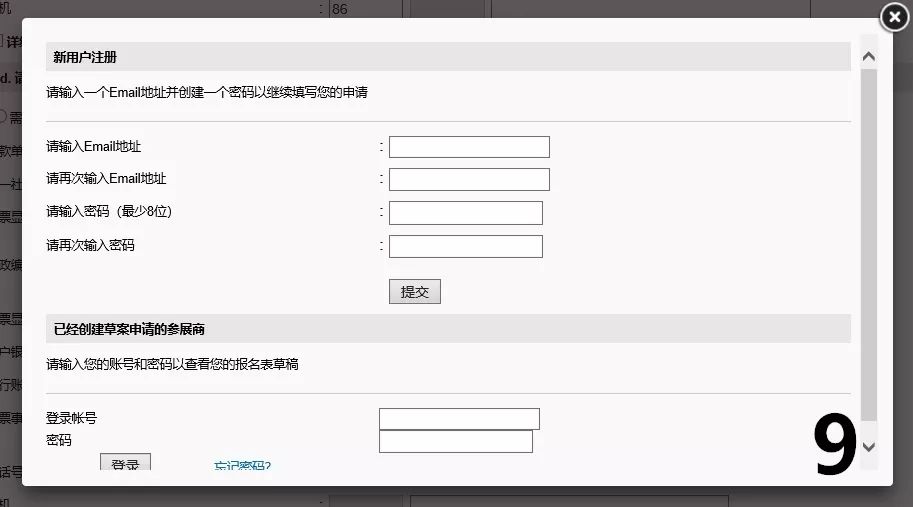Select the 请输入密码 (最少8位) field
This screenshot has width=913, height=507.
coord(465,213)
